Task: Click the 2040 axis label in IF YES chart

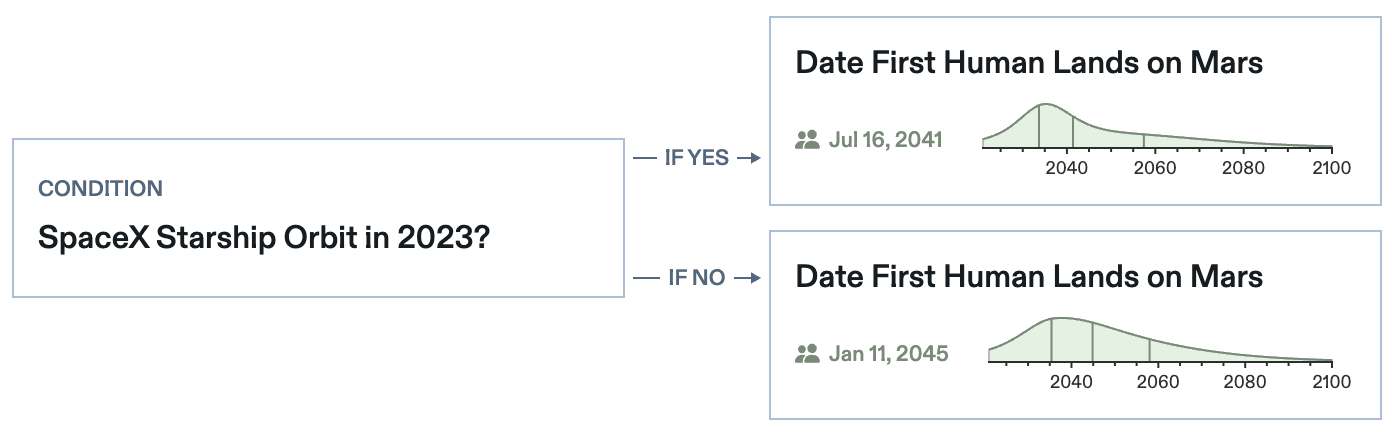Action: coord(1066,168)
